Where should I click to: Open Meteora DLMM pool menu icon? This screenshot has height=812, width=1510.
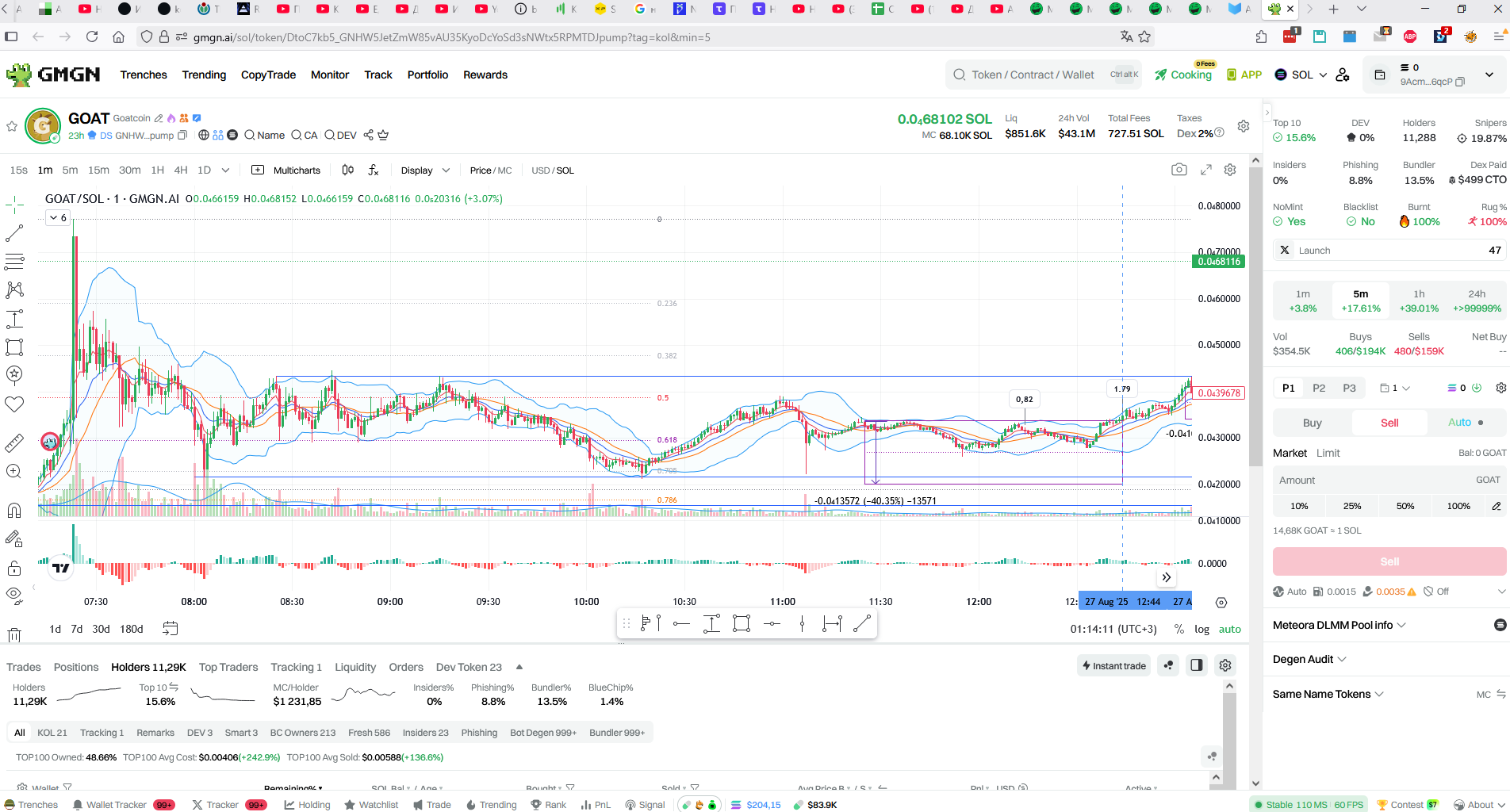pos(1500,625)
